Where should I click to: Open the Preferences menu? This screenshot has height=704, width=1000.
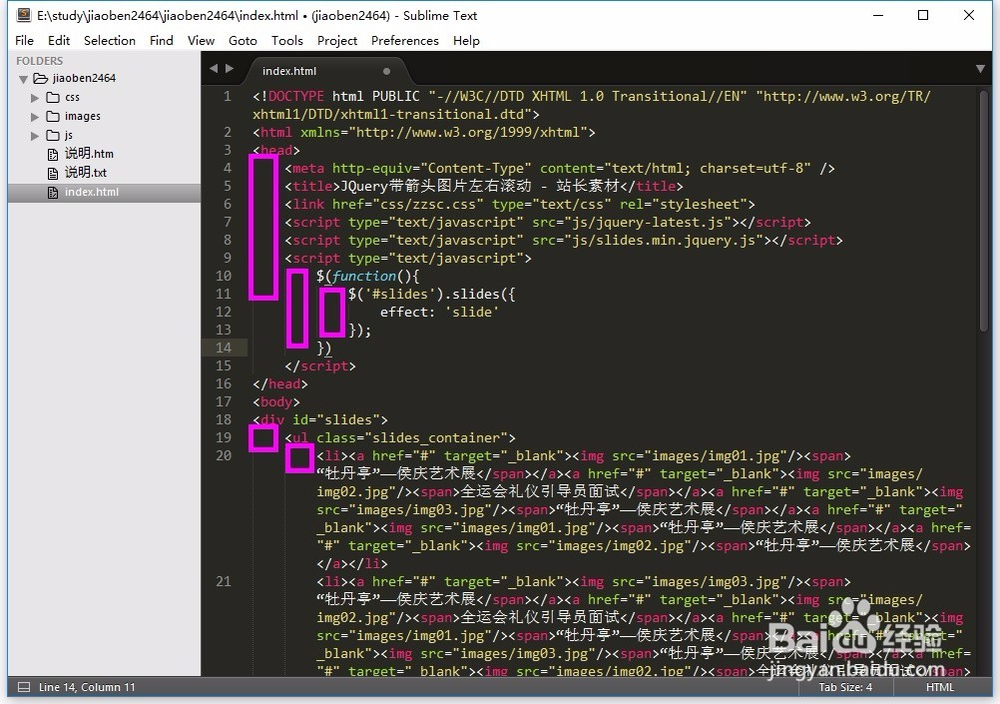point(404,41)
